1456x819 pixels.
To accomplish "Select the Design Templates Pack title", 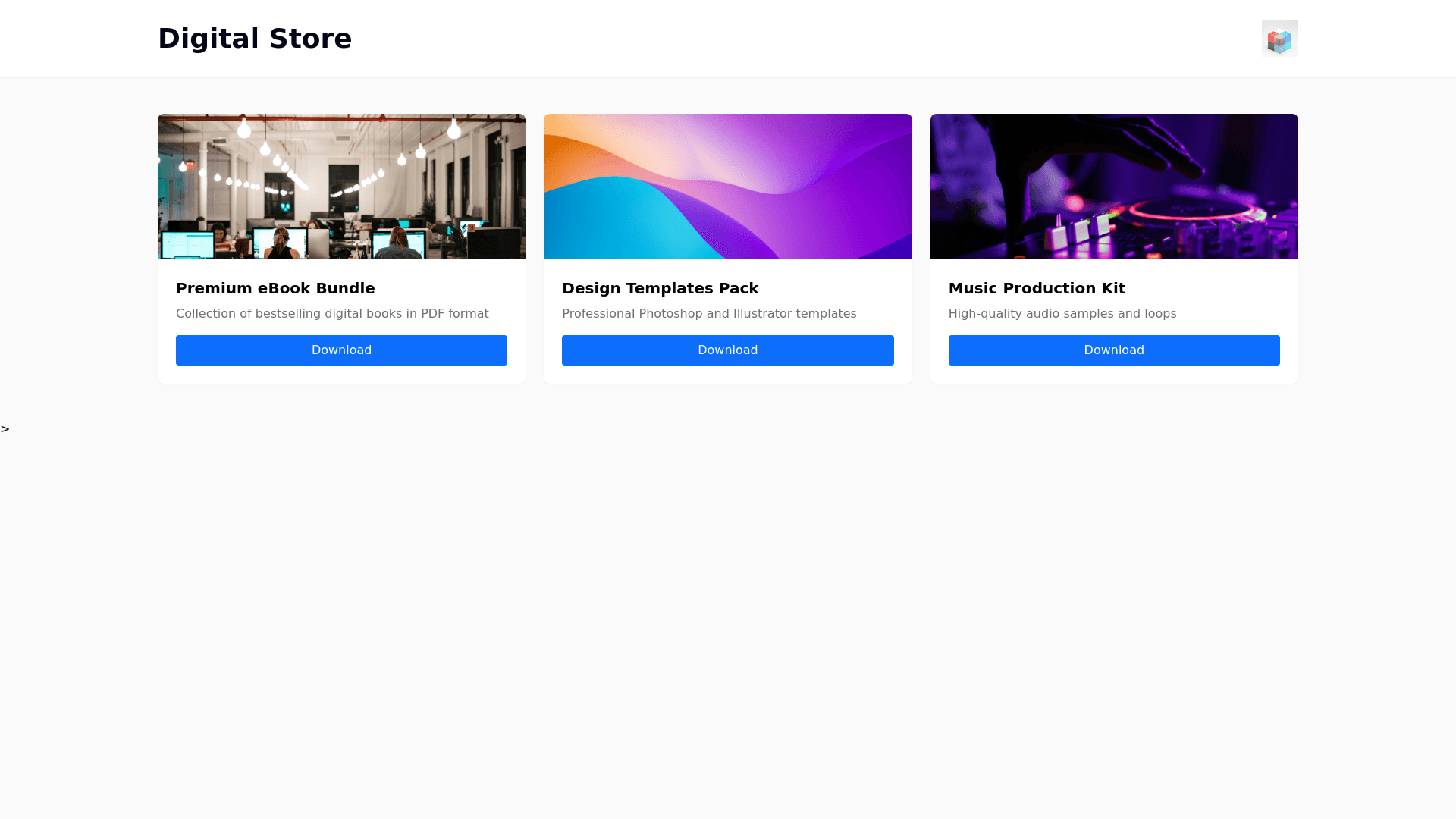I will 660,288.
